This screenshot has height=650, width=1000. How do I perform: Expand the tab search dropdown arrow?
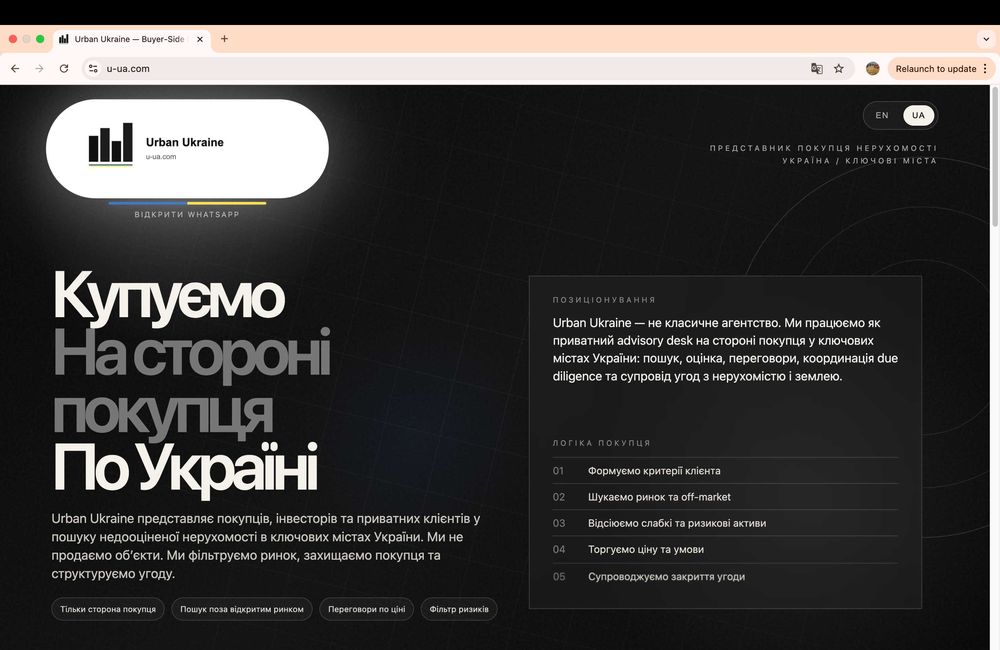pyautogui.click(x=986, y=39)
